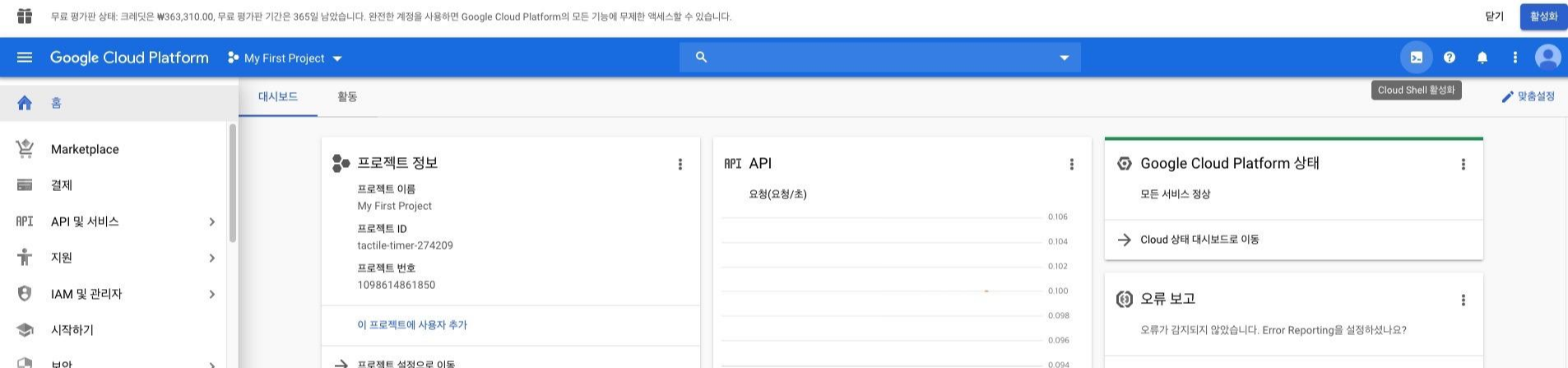The width and height of the screenshot is (1568, 368).
Task: Open the top bar three-dot settings menu
Action: coord(1515,58)
